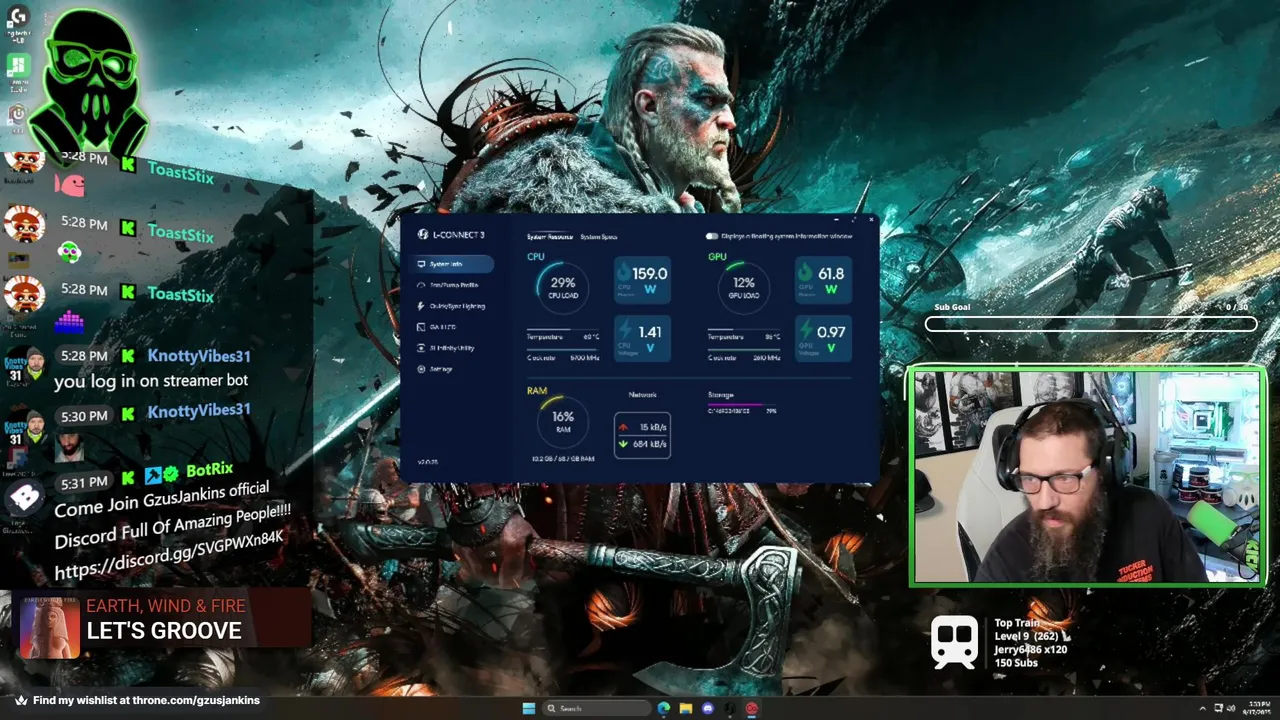Show hidden system tray icons
The height and width of the screenshot is (720, 1280).
(x=1203, y=708)
